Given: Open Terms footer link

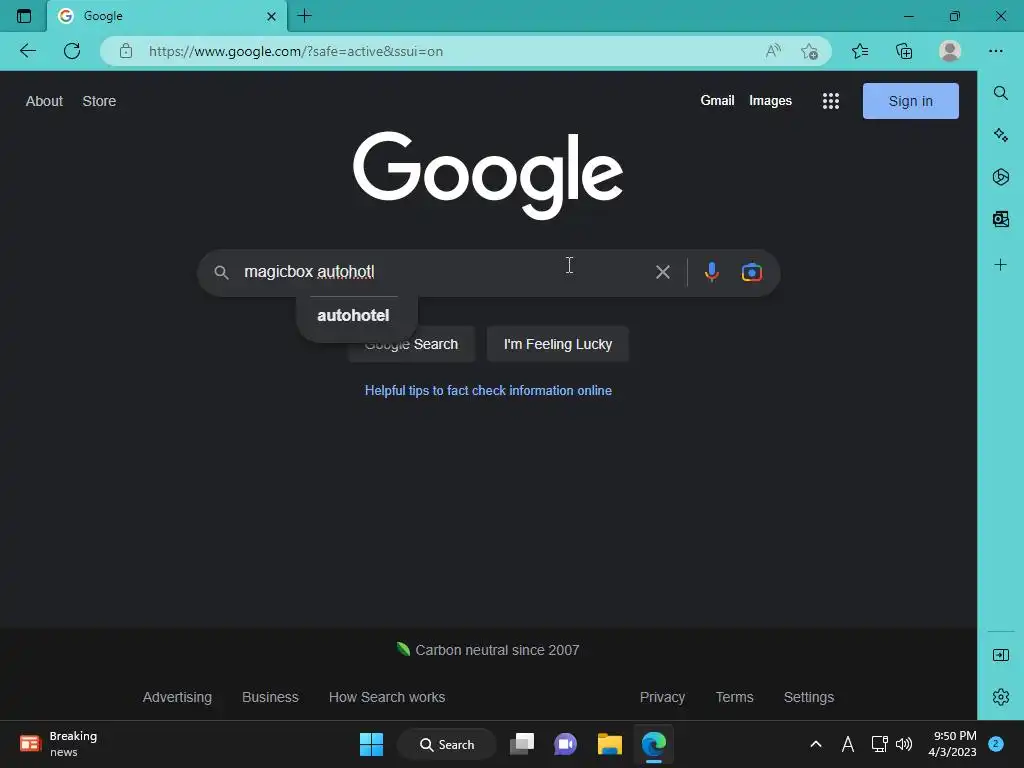Looking at the screenshot, I should pyautogui.click(x=734, y=697).
